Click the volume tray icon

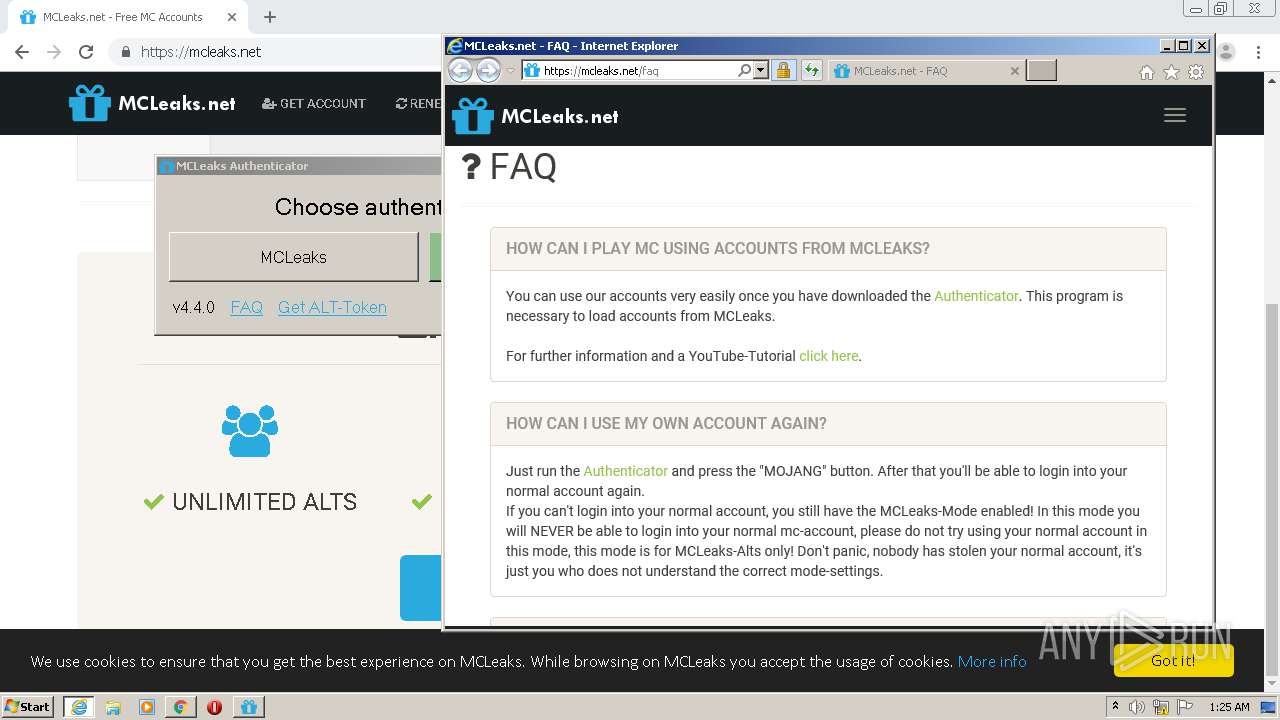[1137, 707]
